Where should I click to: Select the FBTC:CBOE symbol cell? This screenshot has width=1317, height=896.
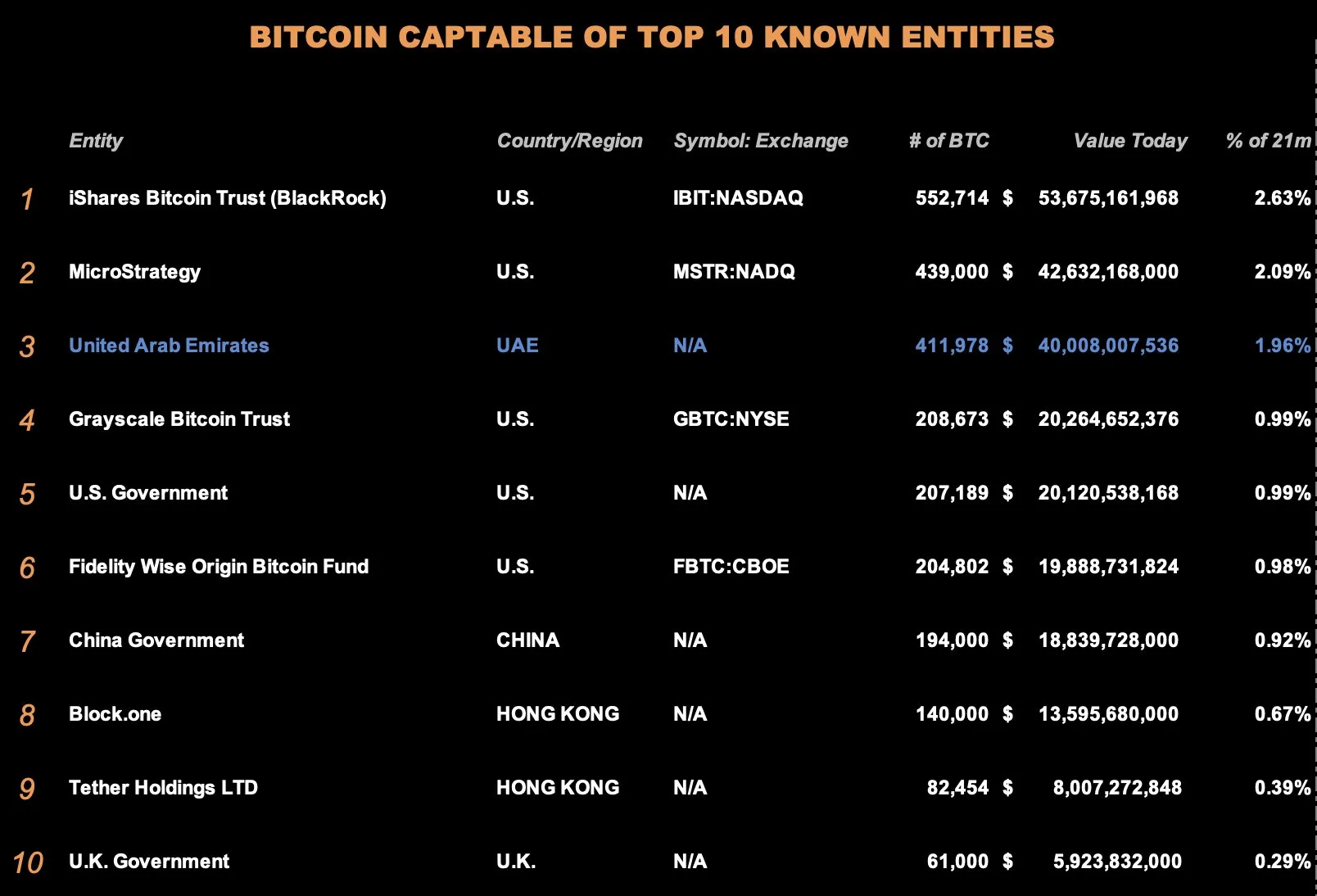731,567
